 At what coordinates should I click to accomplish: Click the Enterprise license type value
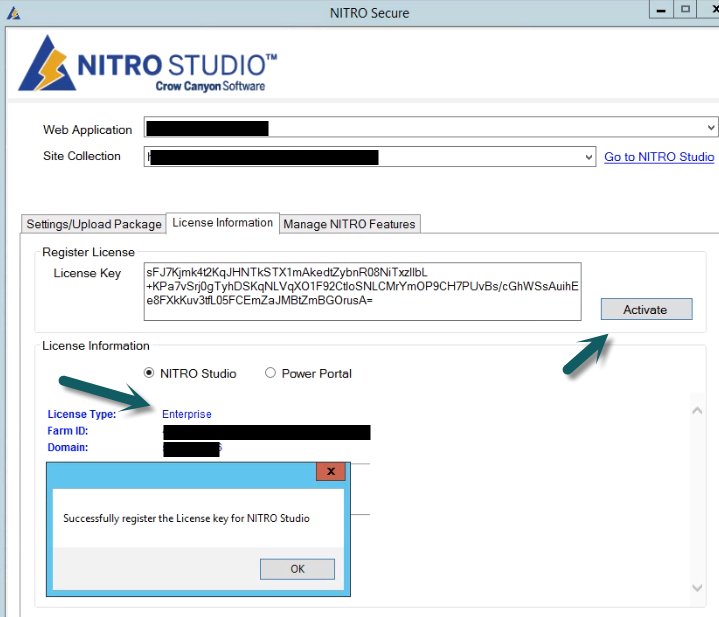point(187,414)
